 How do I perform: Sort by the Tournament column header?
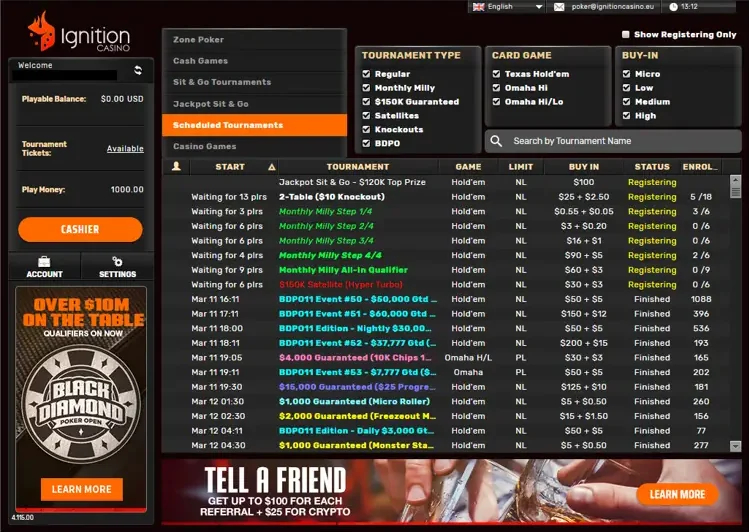tap(358, 167)
